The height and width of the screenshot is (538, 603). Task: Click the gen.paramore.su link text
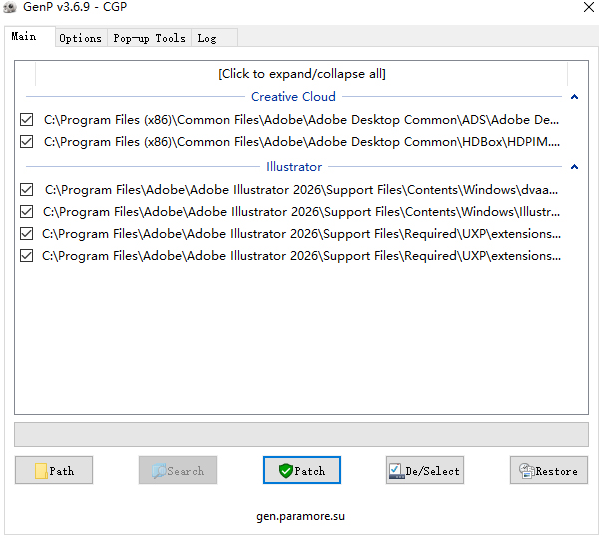point(301,516)
